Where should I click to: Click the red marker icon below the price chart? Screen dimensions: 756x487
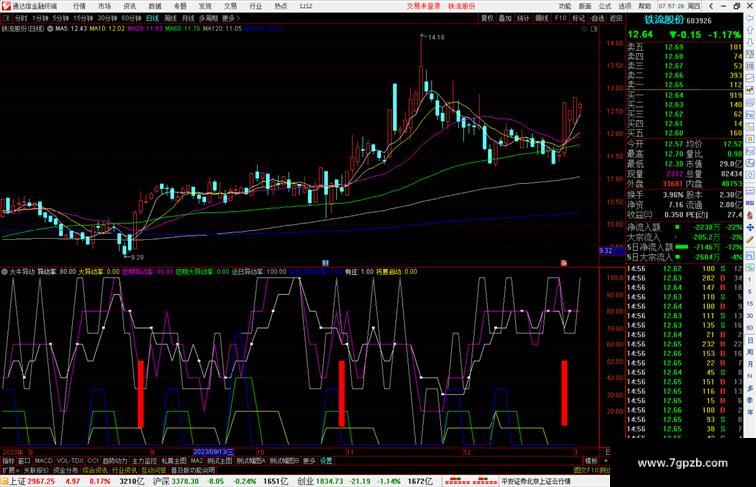[x=564, y=263]
